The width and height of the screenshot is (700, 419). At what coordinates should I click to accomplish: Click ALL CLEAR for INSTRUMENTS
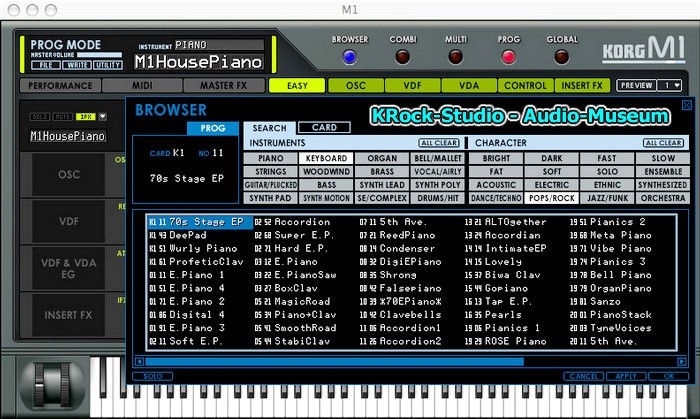[439, 143]
